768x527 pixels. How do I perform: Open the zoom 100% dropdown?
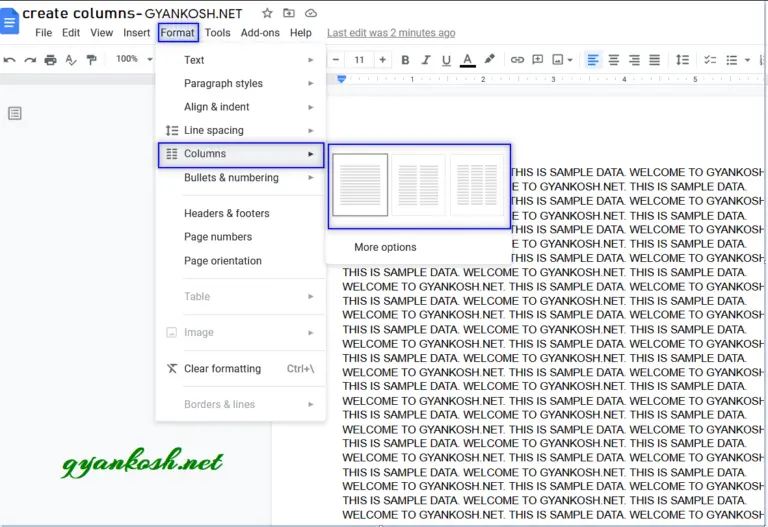pos(134,59)
